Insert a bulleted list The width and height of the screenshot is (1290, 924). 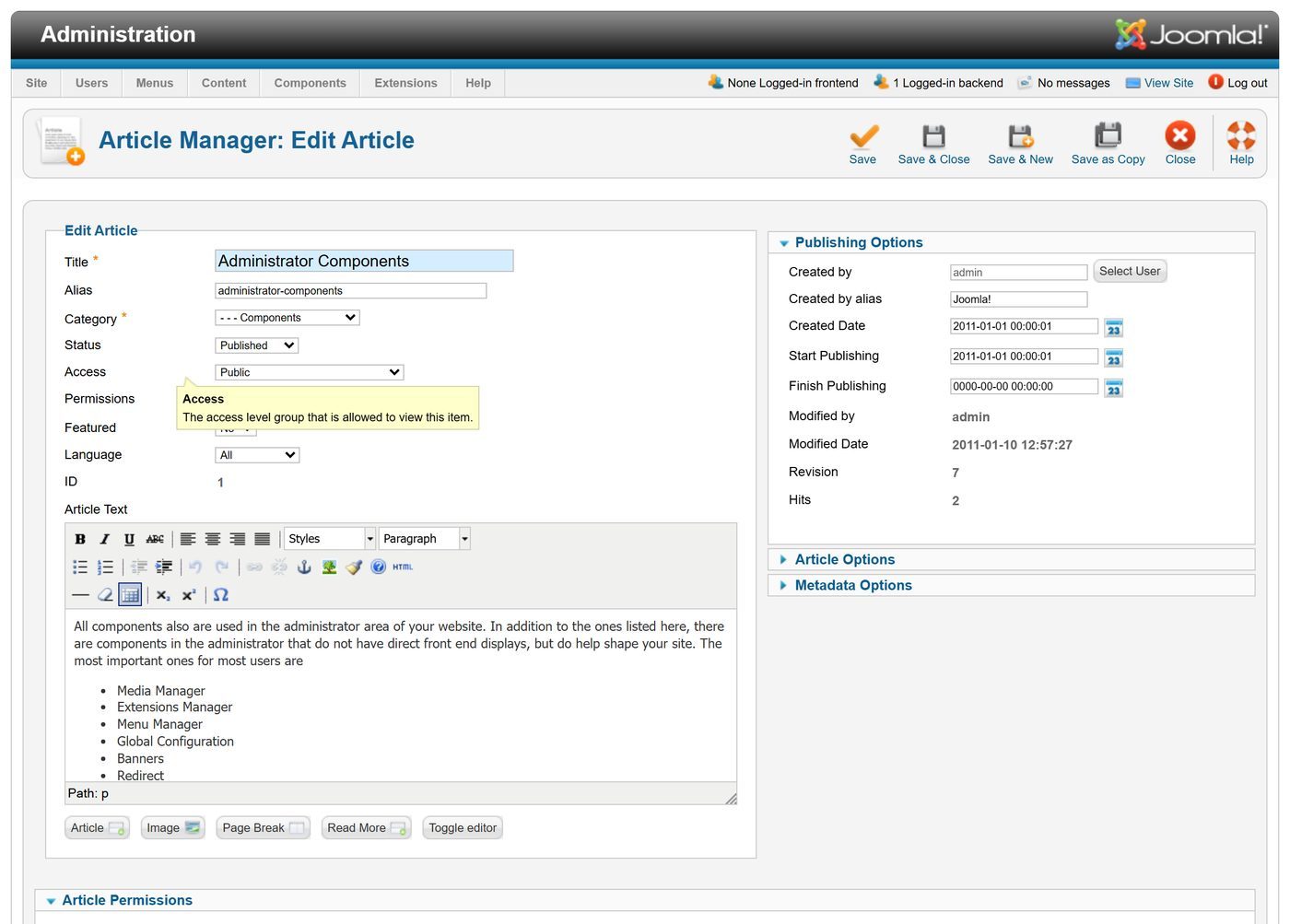pos(80,567)
